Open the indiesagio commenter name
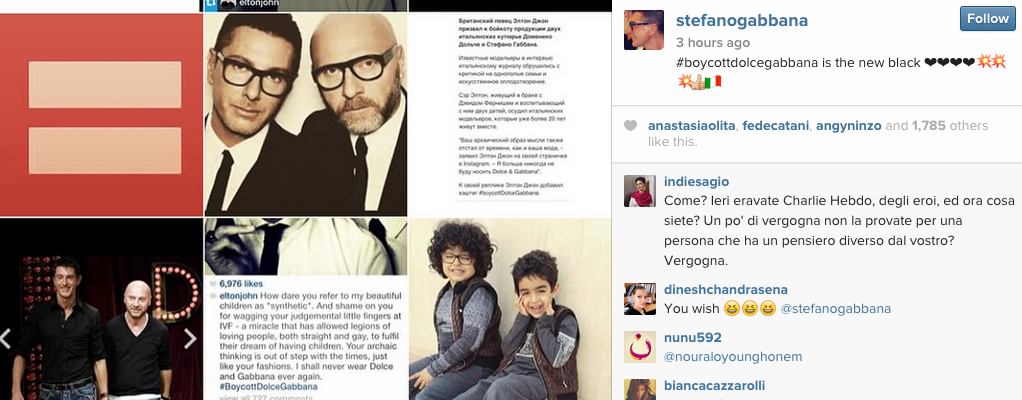This screenshot has height=400, width=1022. coord(696,182)
